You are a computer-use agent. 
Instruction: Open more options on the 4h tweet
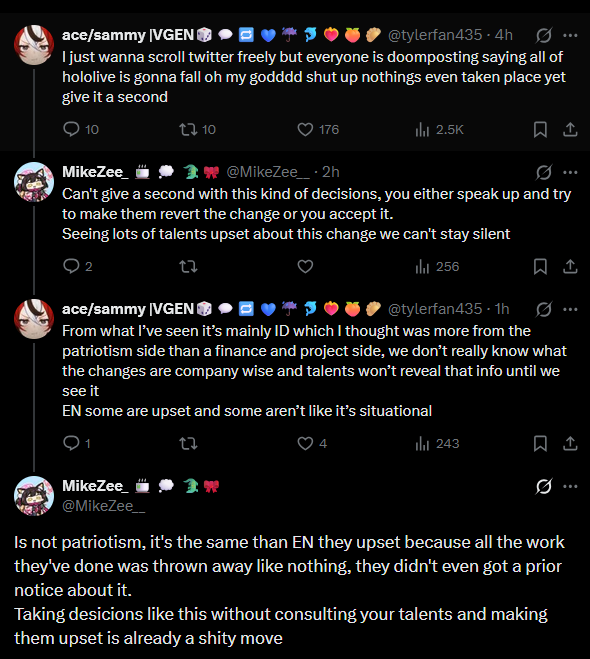coord(570,35)
